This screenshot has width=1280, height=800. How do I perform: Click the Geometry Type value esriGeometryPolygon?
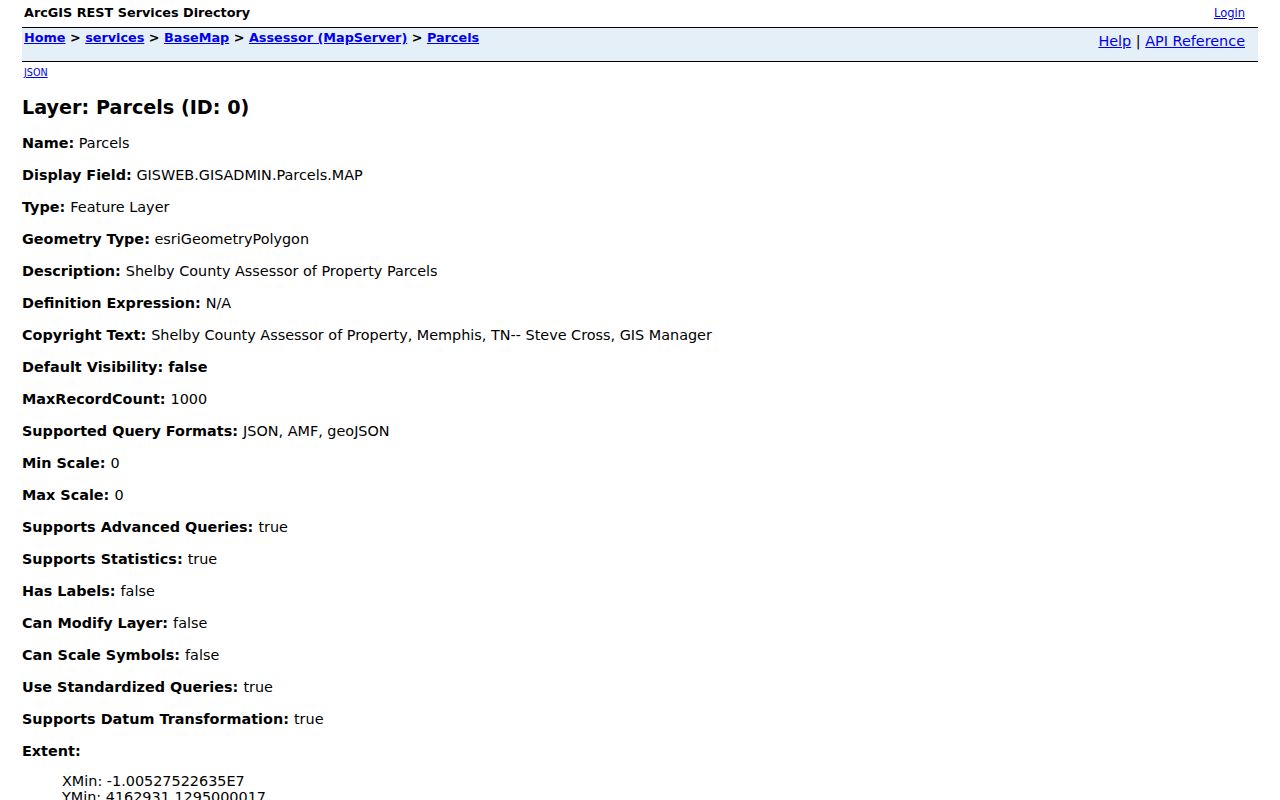(232, 239)
